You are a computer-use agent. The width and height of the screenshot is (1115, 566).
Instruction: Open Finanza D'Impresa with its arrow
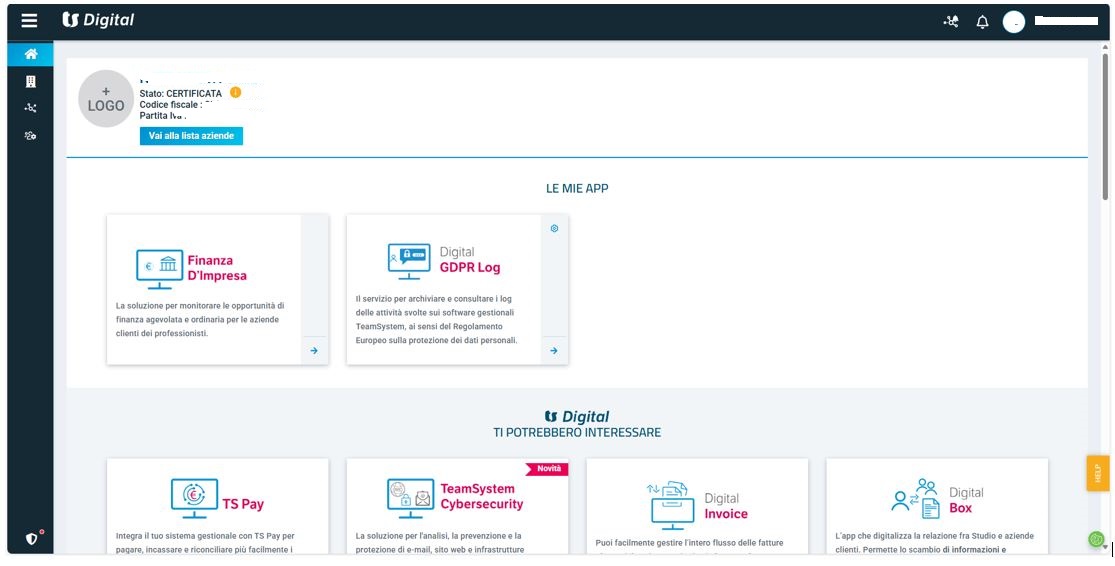(314, 351)
